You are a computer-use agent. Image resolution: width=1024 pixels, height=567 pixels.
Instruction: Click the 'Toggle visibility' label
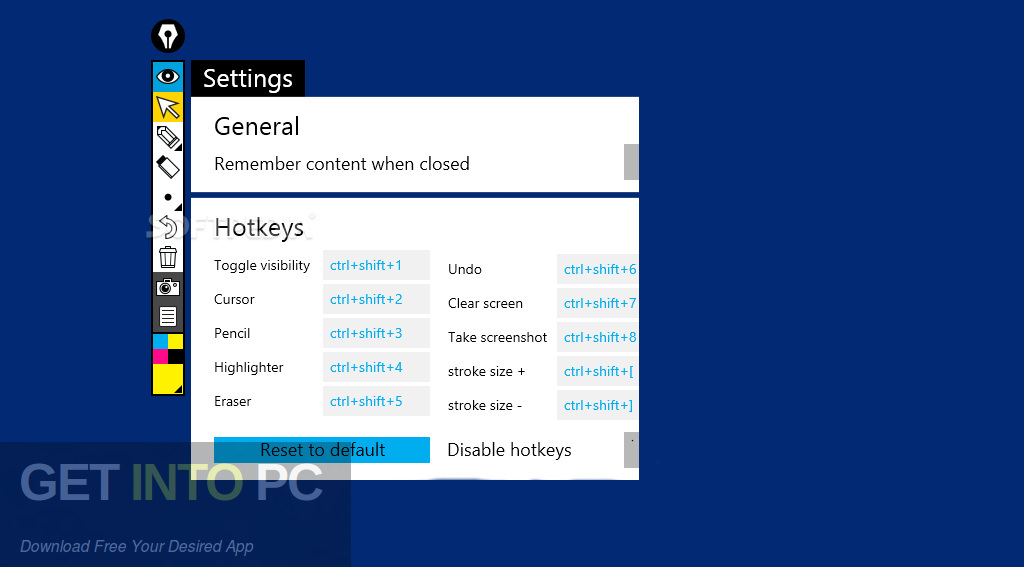(262, 265)
